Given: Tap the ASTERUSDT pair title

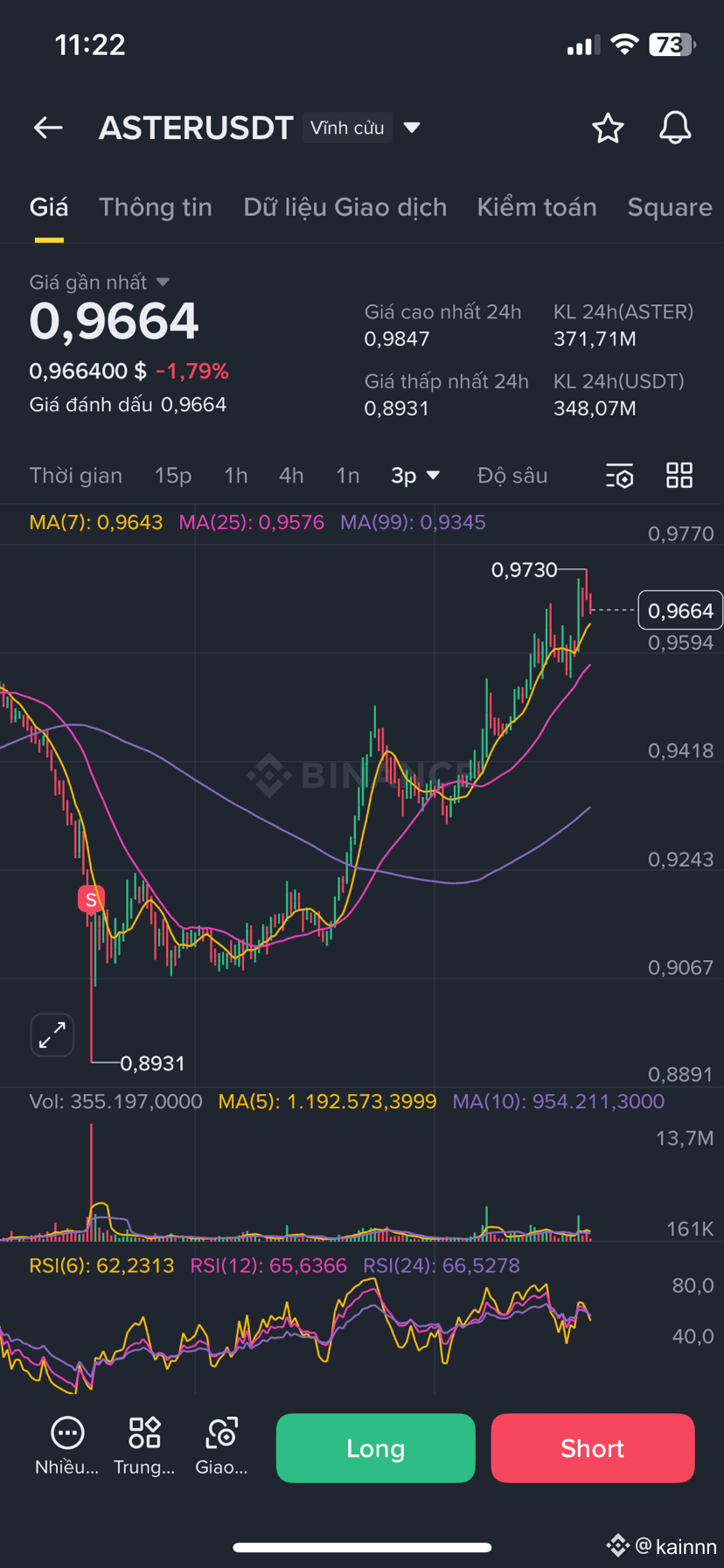Looking at the screenshot, I should click(x=196, y=128).
